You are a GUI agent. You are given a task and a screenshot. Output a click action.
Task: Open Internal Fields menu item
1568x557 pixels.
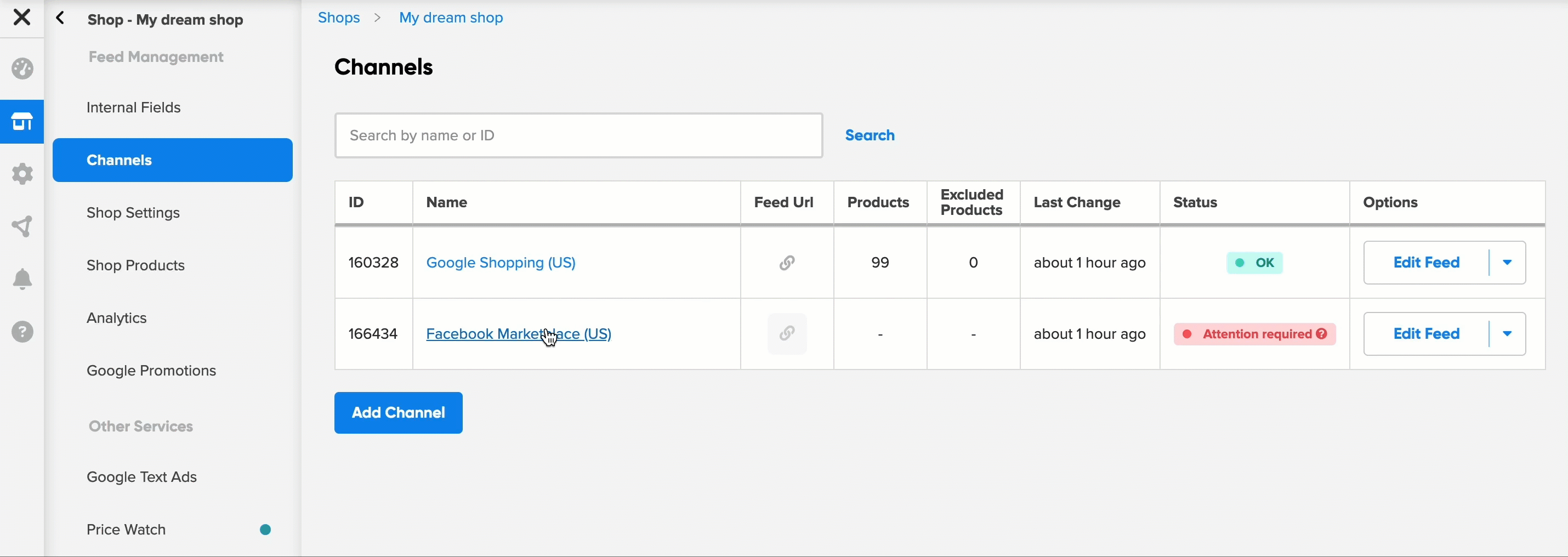pyautogui.click(x=133, y=108)
